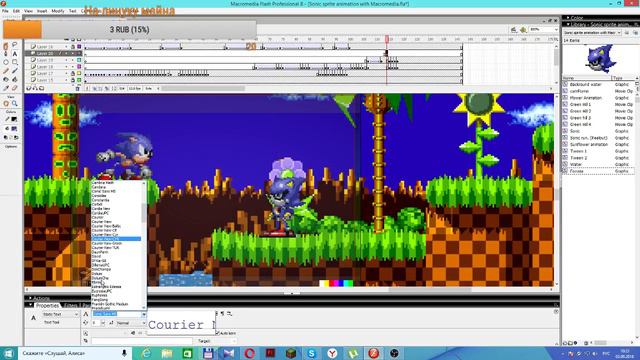Select the Lasso tool
This screenshot has width=640, height=360.
[15, 44]
